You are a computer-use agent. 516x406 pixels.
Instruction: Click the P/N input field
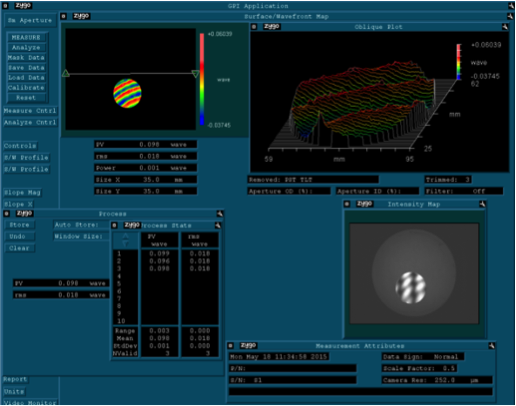click(293, 368)
